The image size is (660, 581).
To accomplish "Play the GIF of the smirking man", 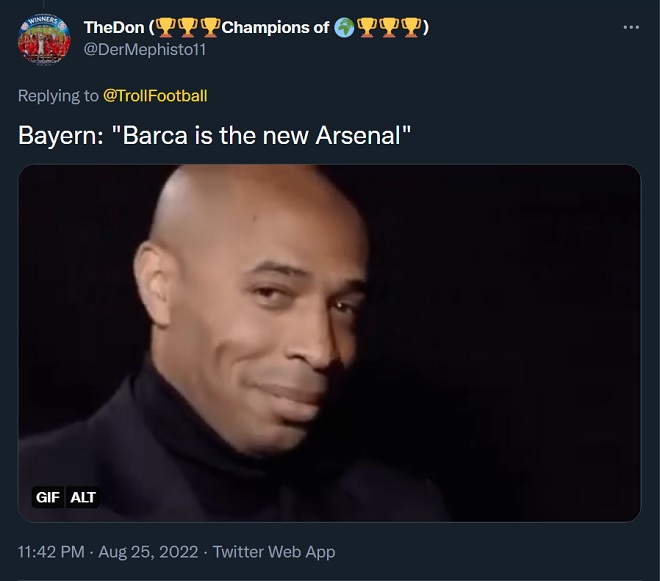I will (x=329, y=340).
